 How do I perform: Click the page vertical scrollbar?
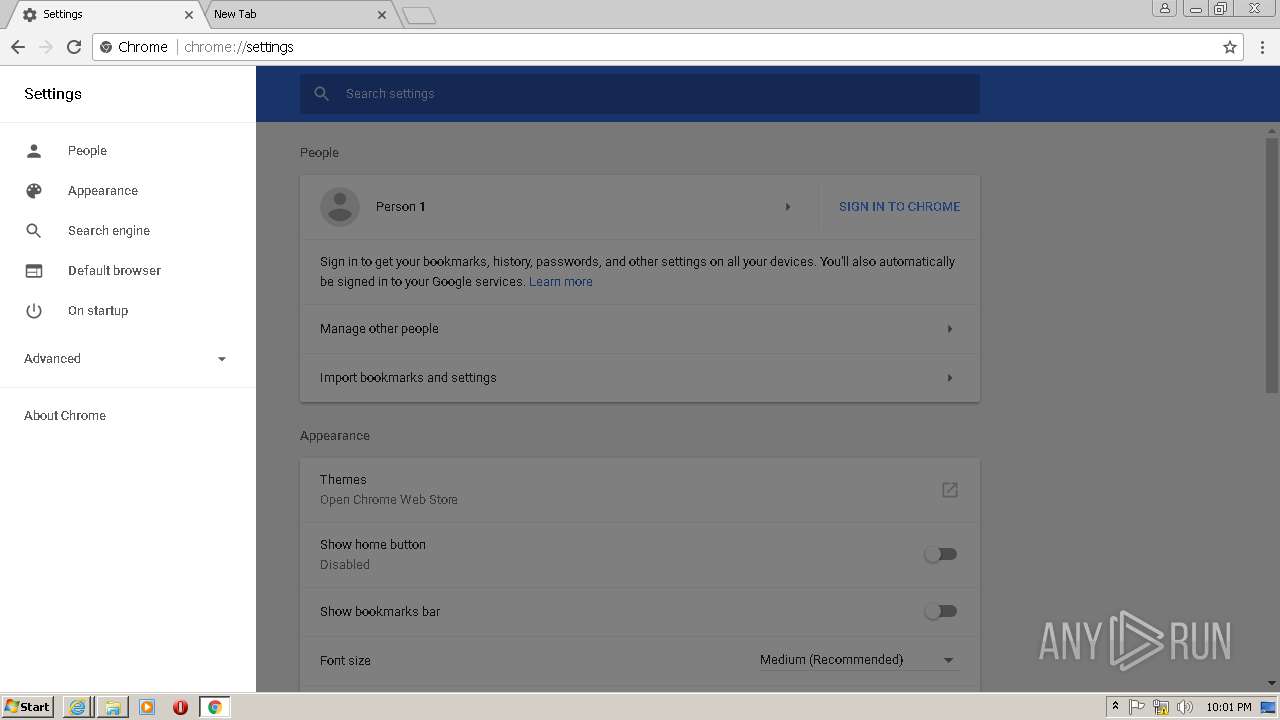point(1272,265)
